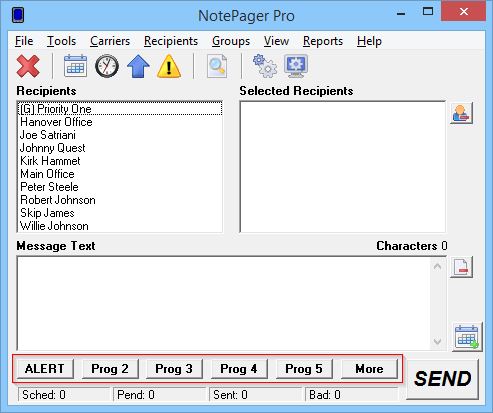Open the File menu
This screenshot has height=413, width=493.
point(24,41)
